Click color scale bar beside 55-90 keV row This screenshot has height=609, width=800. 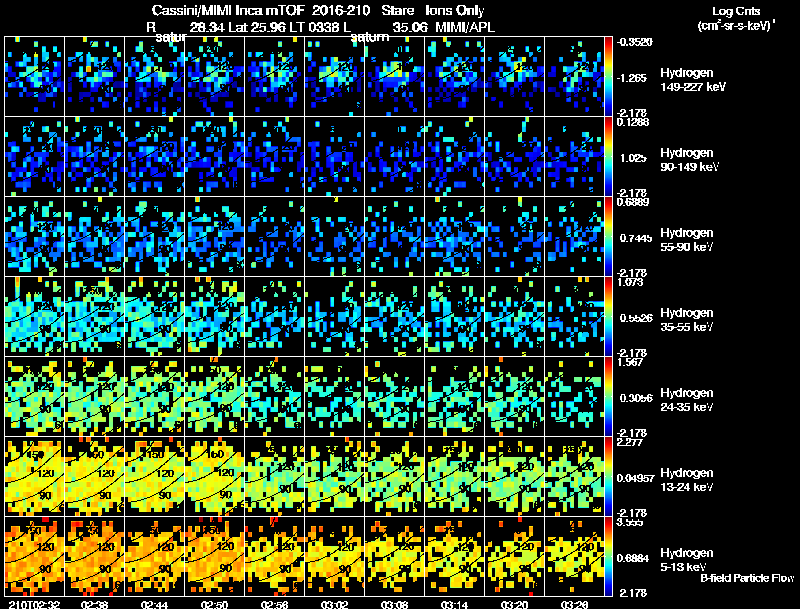click(608, 237)
